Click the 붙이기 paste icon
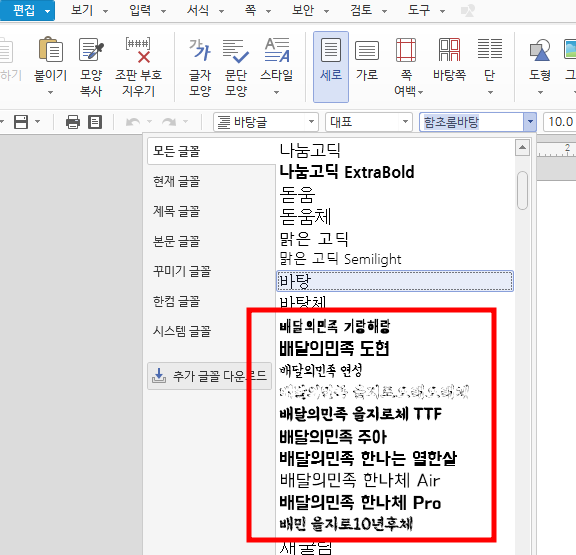The image size is (576, 555). (51, 50)
